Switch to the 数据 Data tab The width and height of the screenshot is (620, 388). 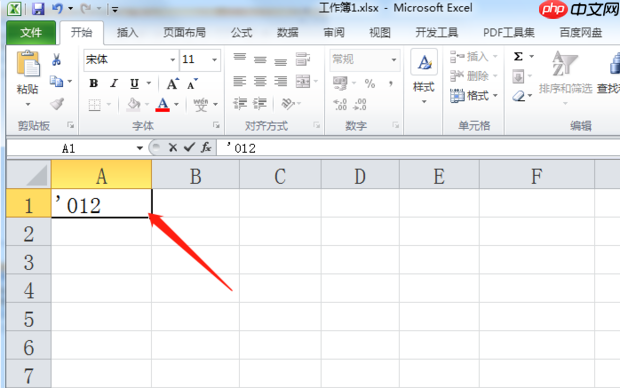coord(287,32)
